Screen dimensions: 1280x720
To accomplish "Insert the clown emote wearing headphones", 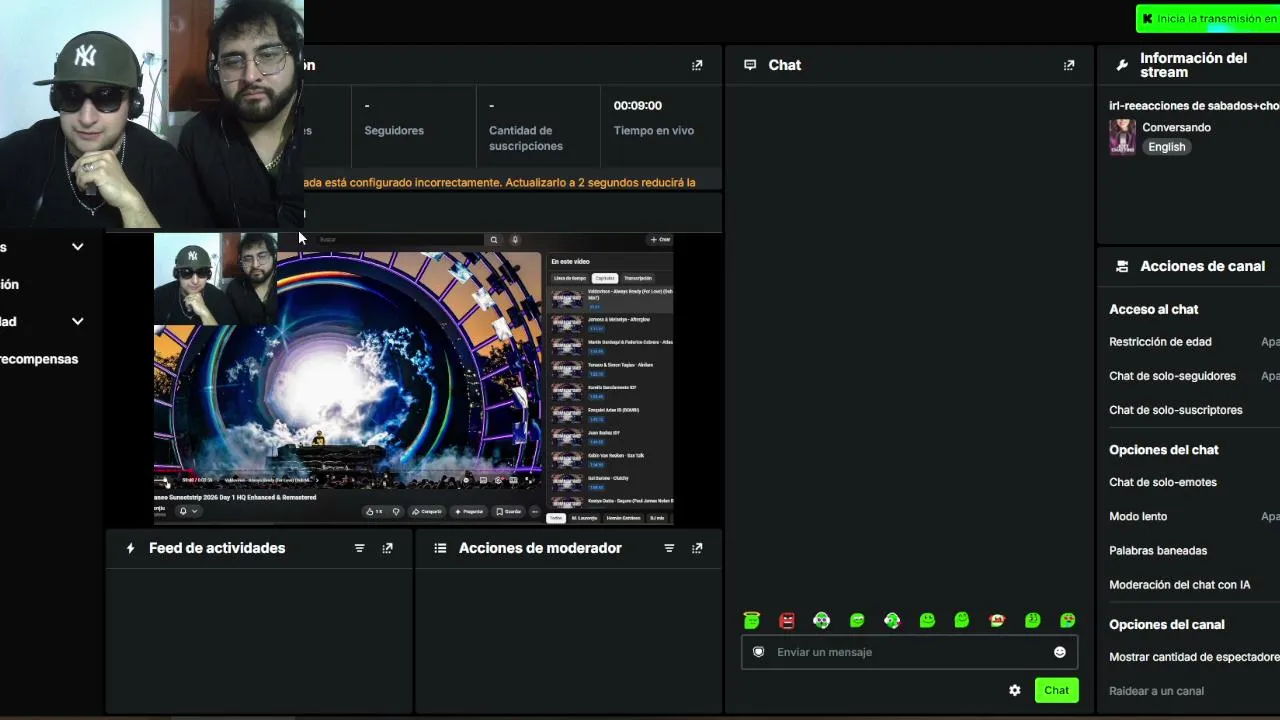I will 822,620.
